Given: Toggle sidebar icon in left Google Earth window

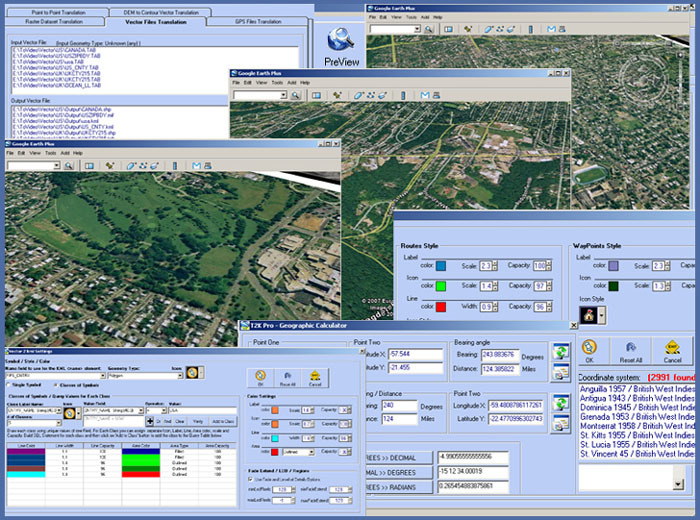Looking at the screenshot, I should [89, 166].
